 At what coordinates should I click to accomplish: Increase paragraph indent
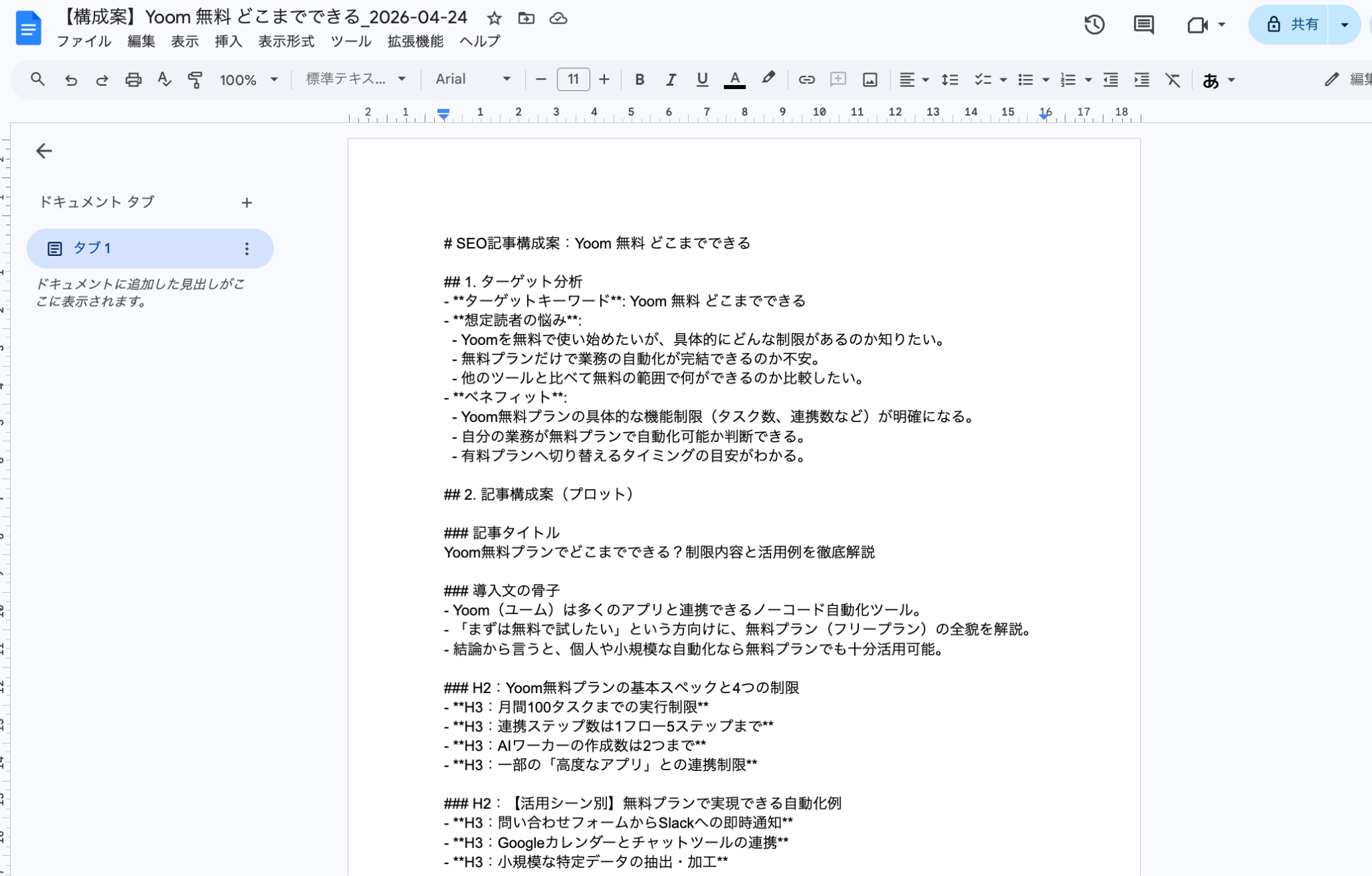tap(1142, 80)
